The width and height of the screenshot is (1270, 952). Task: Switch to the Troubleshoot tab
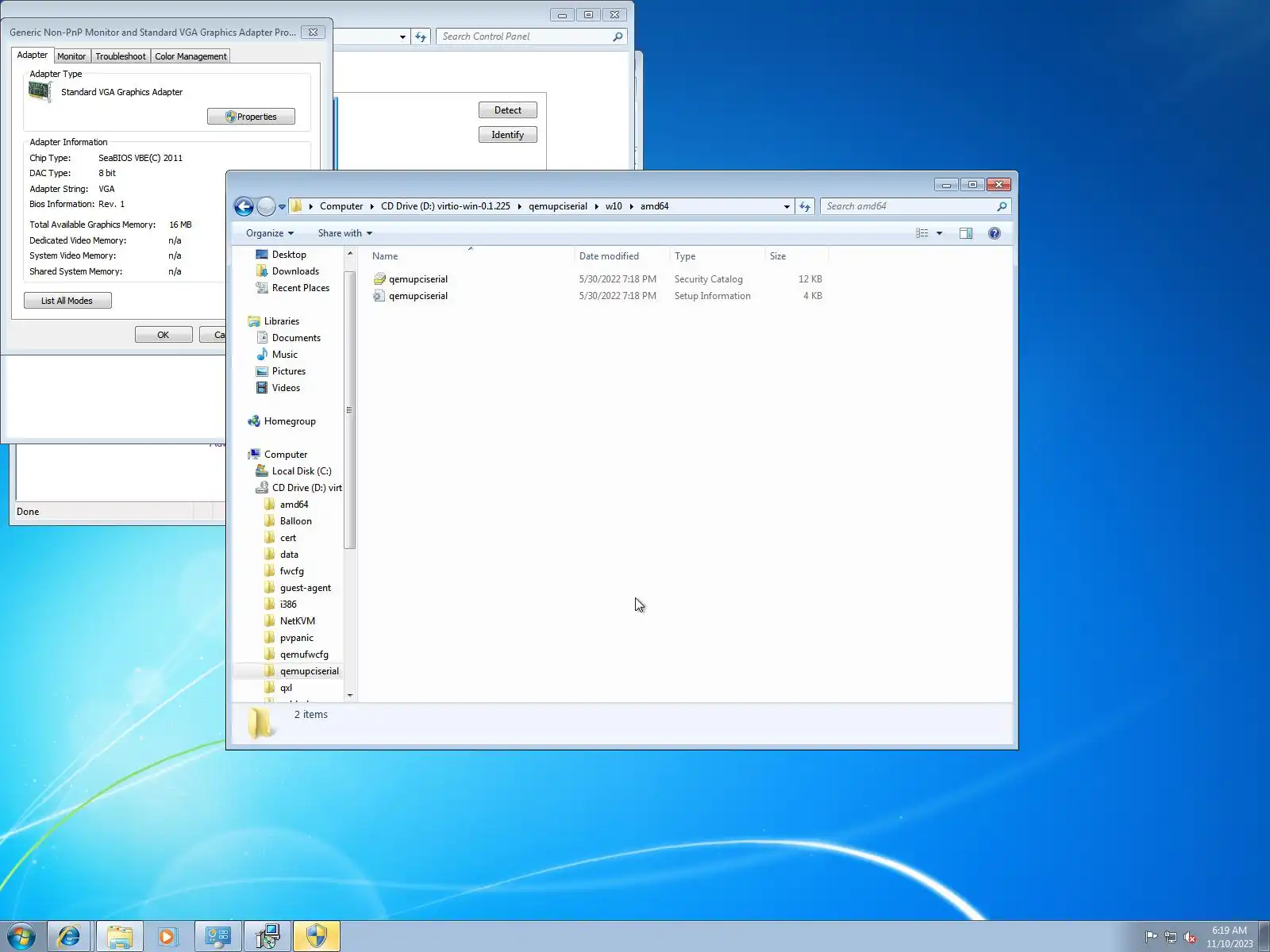click(121, 56)
